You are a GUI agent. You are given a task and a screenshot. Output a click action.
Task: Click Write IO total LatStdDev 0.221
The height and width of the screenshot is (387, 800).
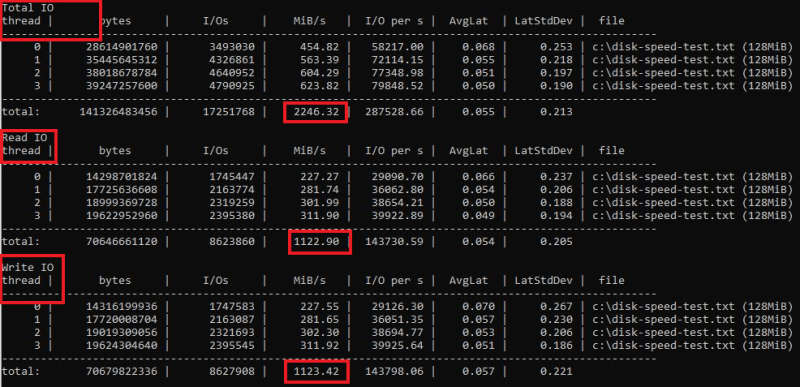coord(556,372)
